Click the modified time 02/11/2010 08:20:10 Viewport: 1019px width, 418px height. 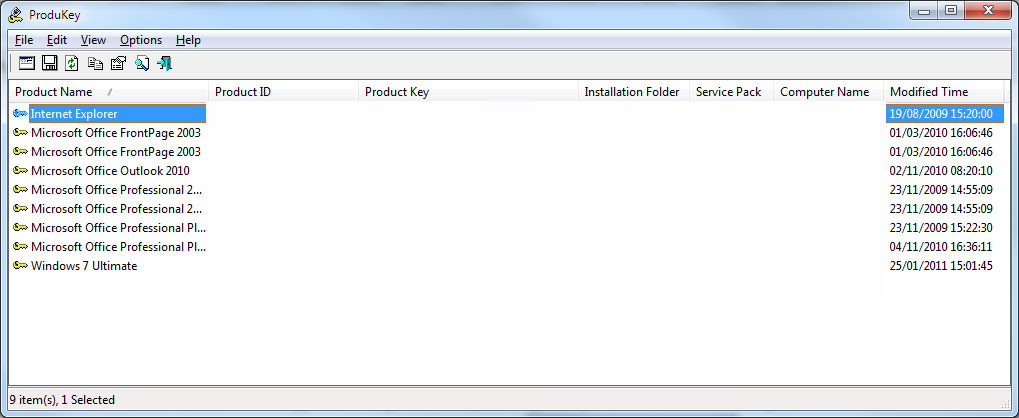point(941,171)
